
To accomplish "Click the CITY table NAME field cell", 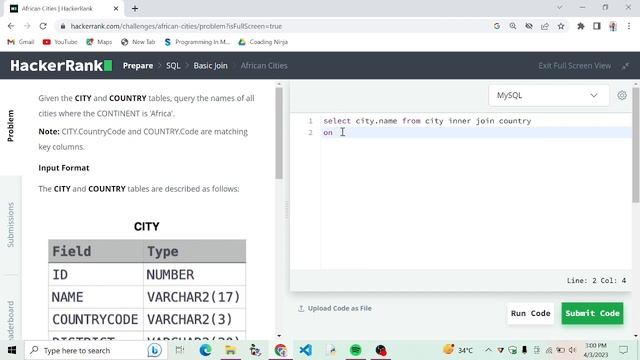I will point(96,297).
